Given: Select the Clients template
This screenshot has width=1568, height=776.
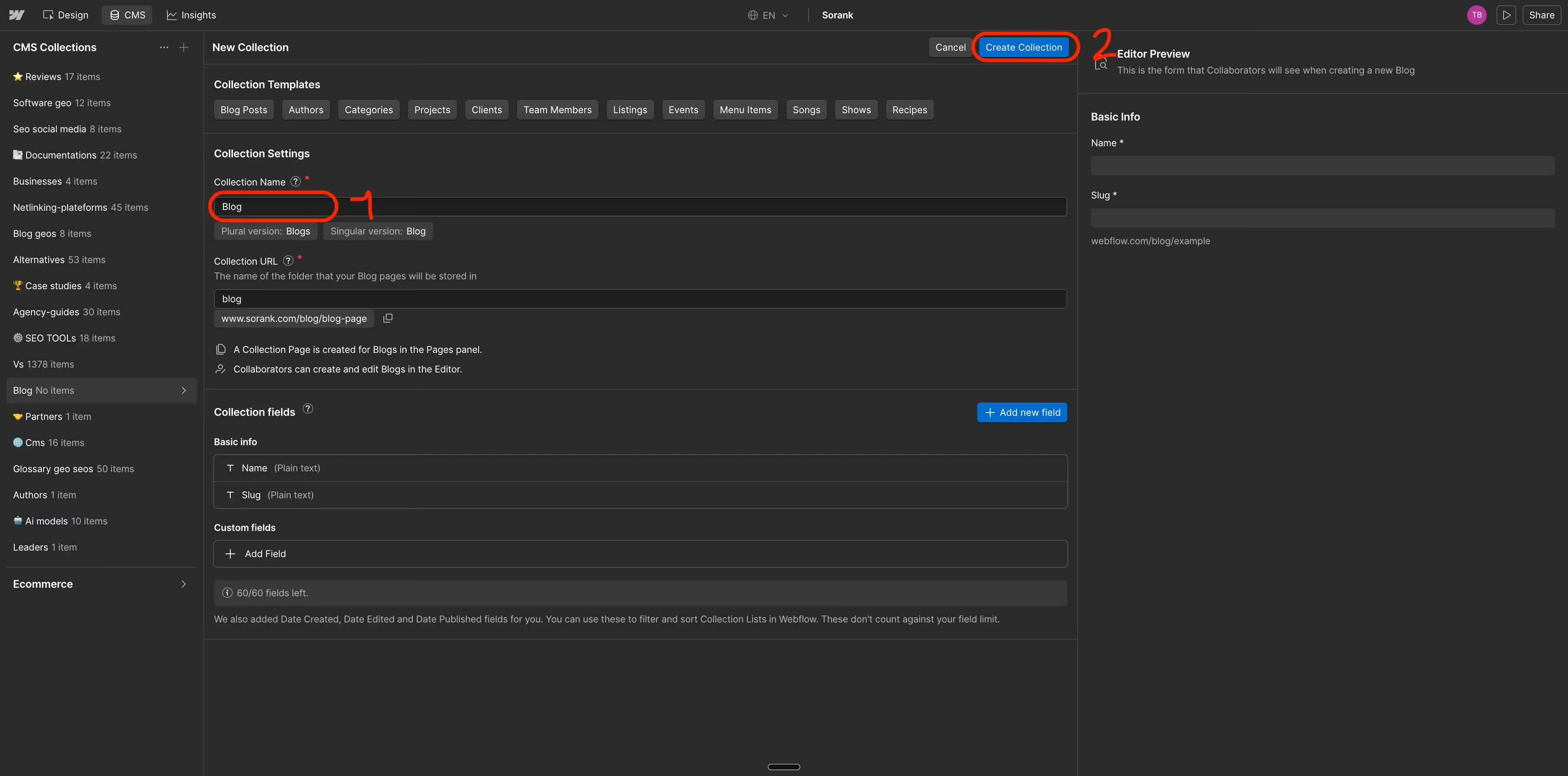Looking at the screenshot, I should [486, 109].
